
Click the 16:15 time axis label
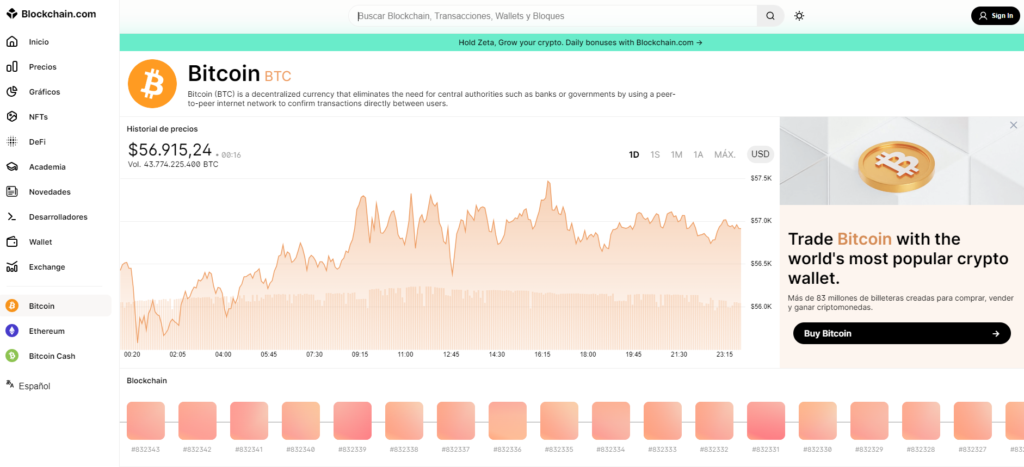click(542, 355)
